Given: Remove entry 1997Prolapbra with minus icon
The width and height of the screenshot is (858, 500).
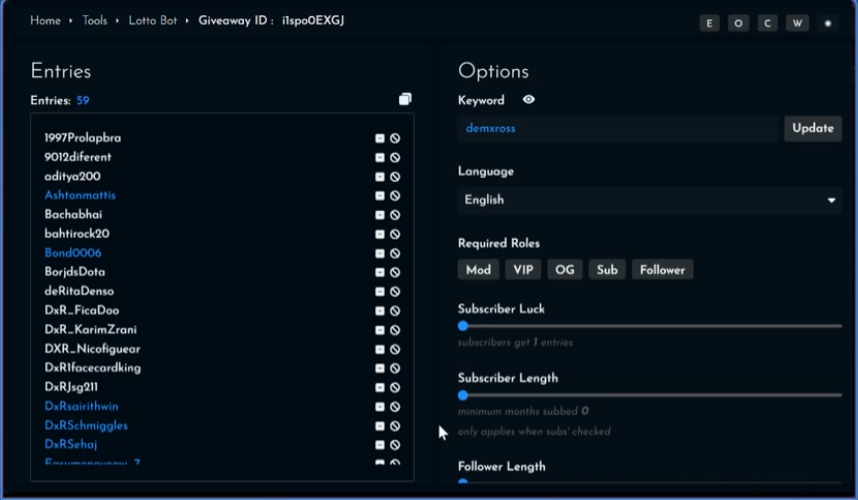Looking at the screenshot, I should tap(380, 138).
